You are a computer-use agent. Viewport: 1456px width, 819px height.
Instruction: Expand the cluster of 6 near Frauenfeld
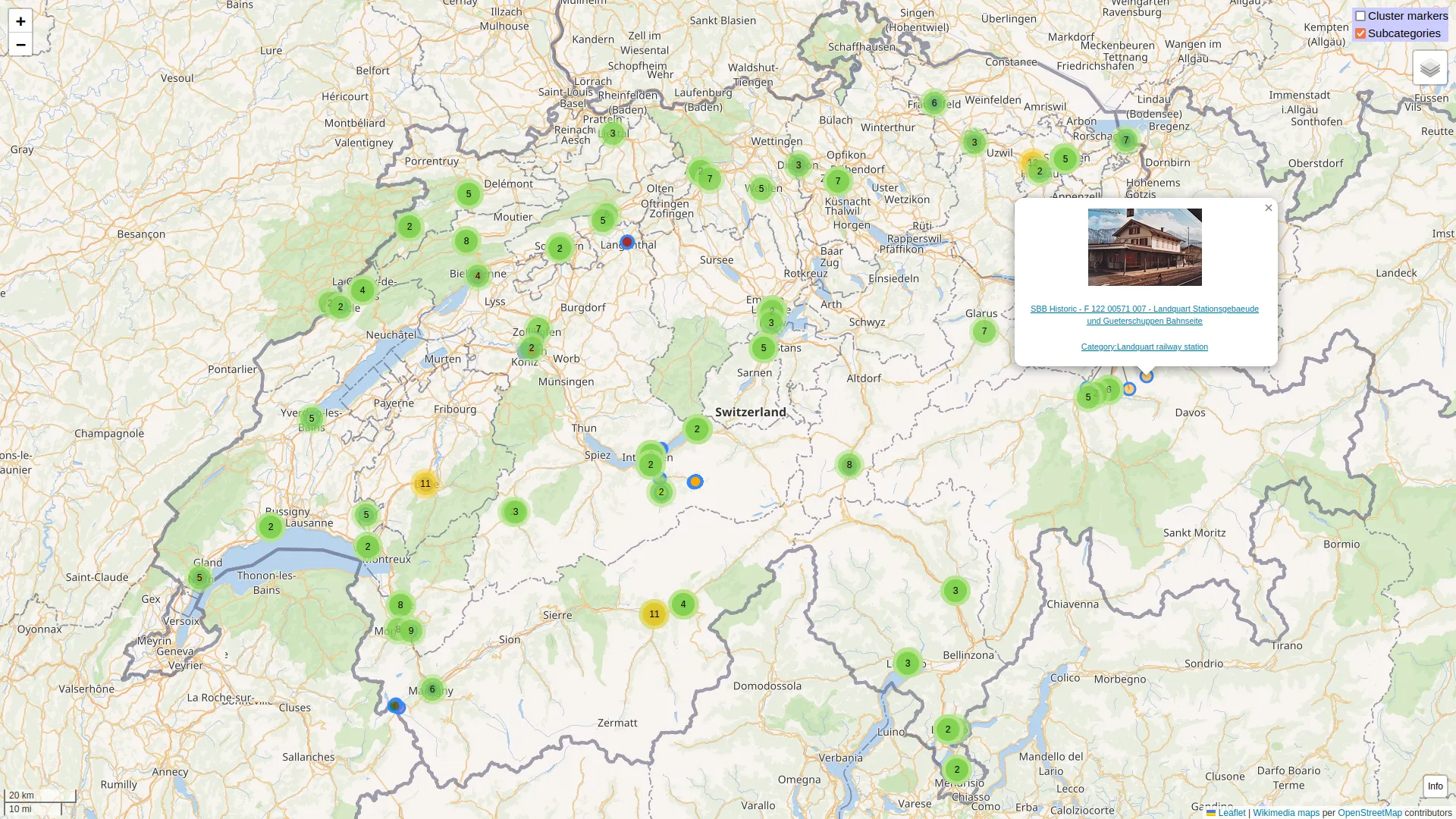934,103
